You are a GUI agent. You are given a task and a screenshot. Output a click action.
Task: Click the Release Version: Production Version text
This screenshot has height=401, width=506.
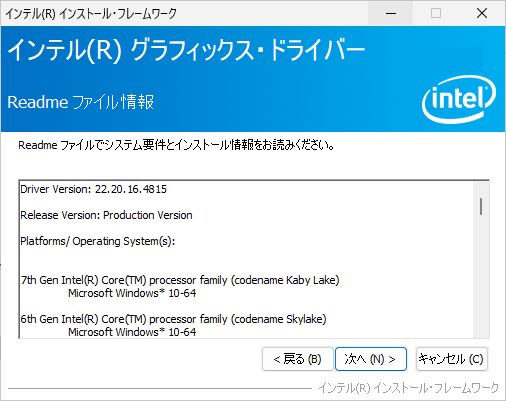pyautogui.click(x=106, y=215)
